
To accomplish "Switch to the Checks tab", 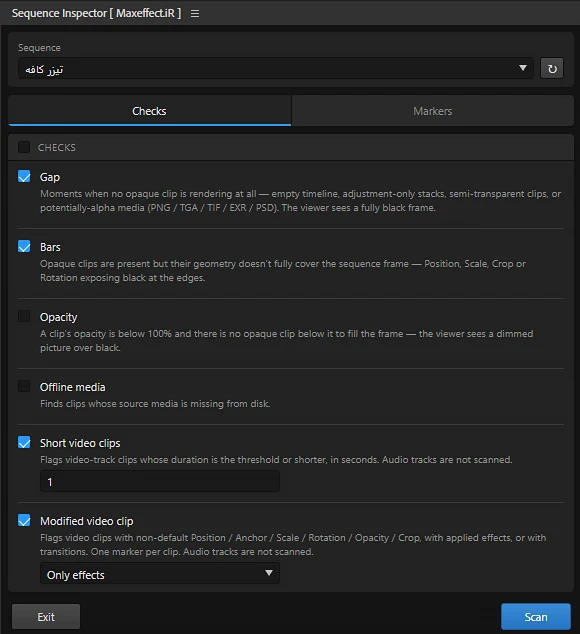I will point(150,111).
